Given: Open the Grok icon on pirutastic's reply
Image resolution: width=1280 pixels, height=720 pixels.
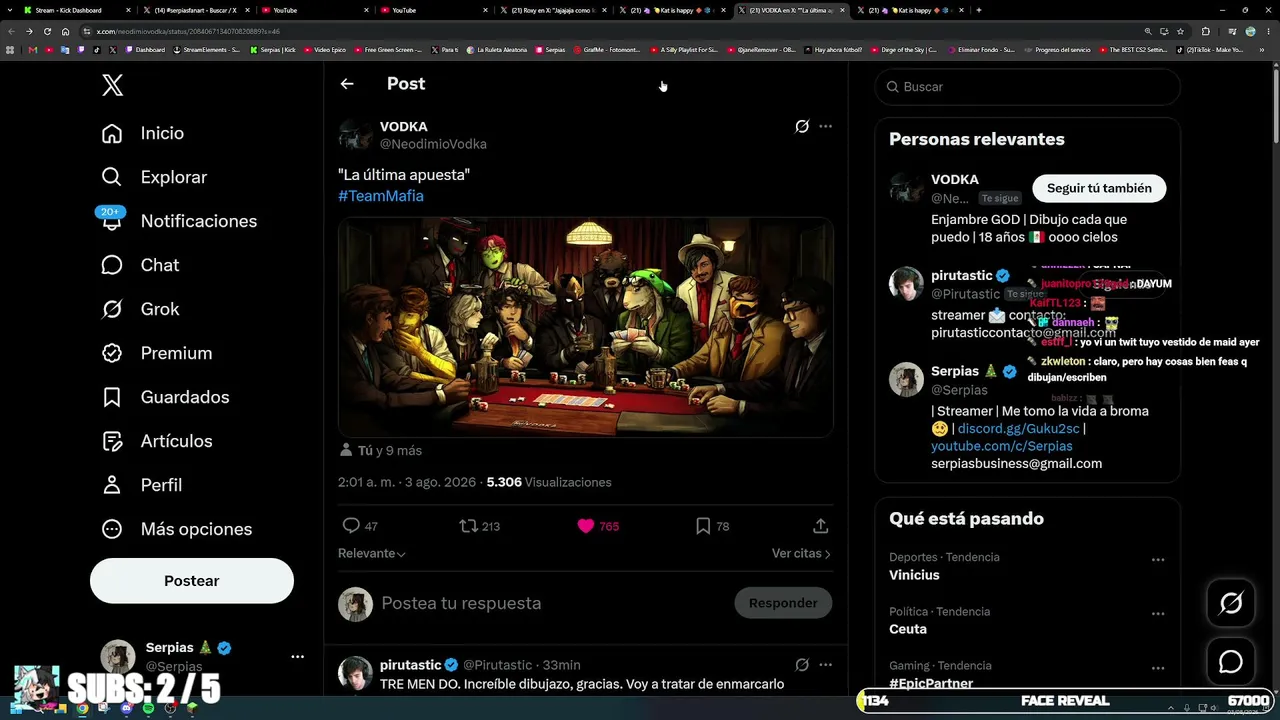Looking at the screenshot, I should click(x=802, y=665).
